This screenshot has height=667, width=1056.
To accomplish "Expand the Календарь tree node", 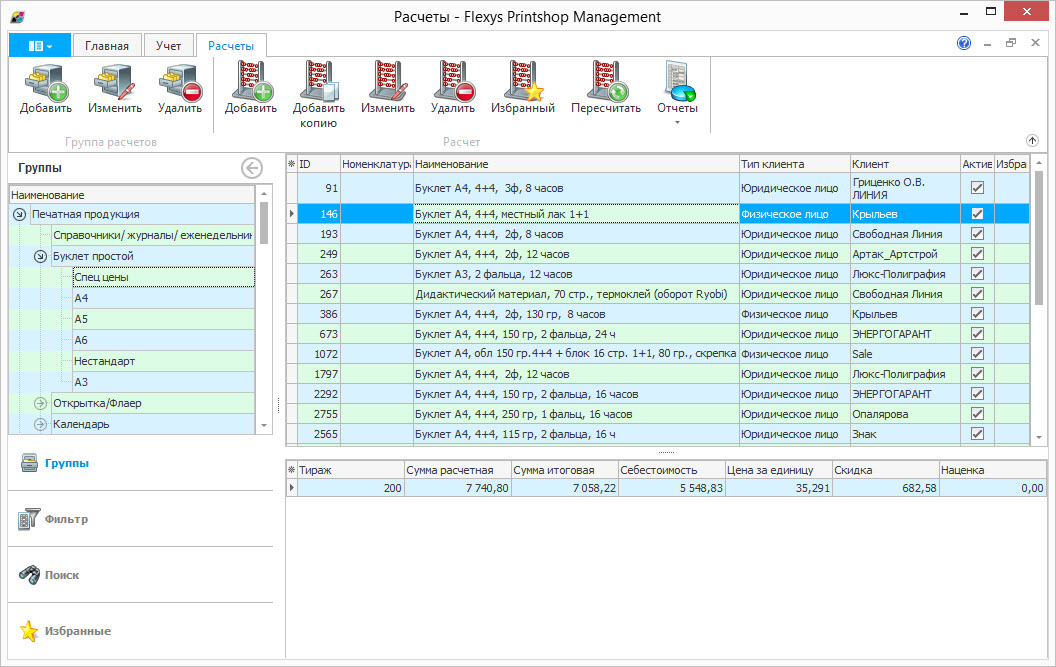I will coord(40,424).
